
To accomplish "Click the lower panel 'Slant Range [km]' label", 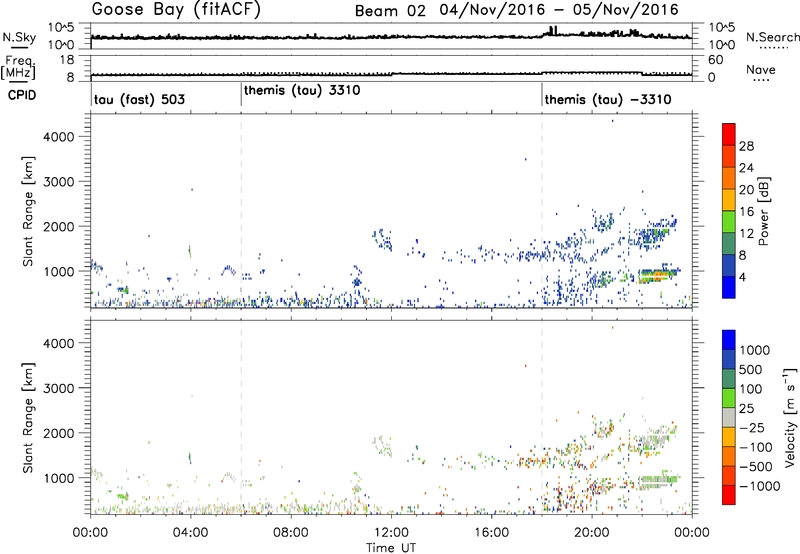I will point(28,418).
